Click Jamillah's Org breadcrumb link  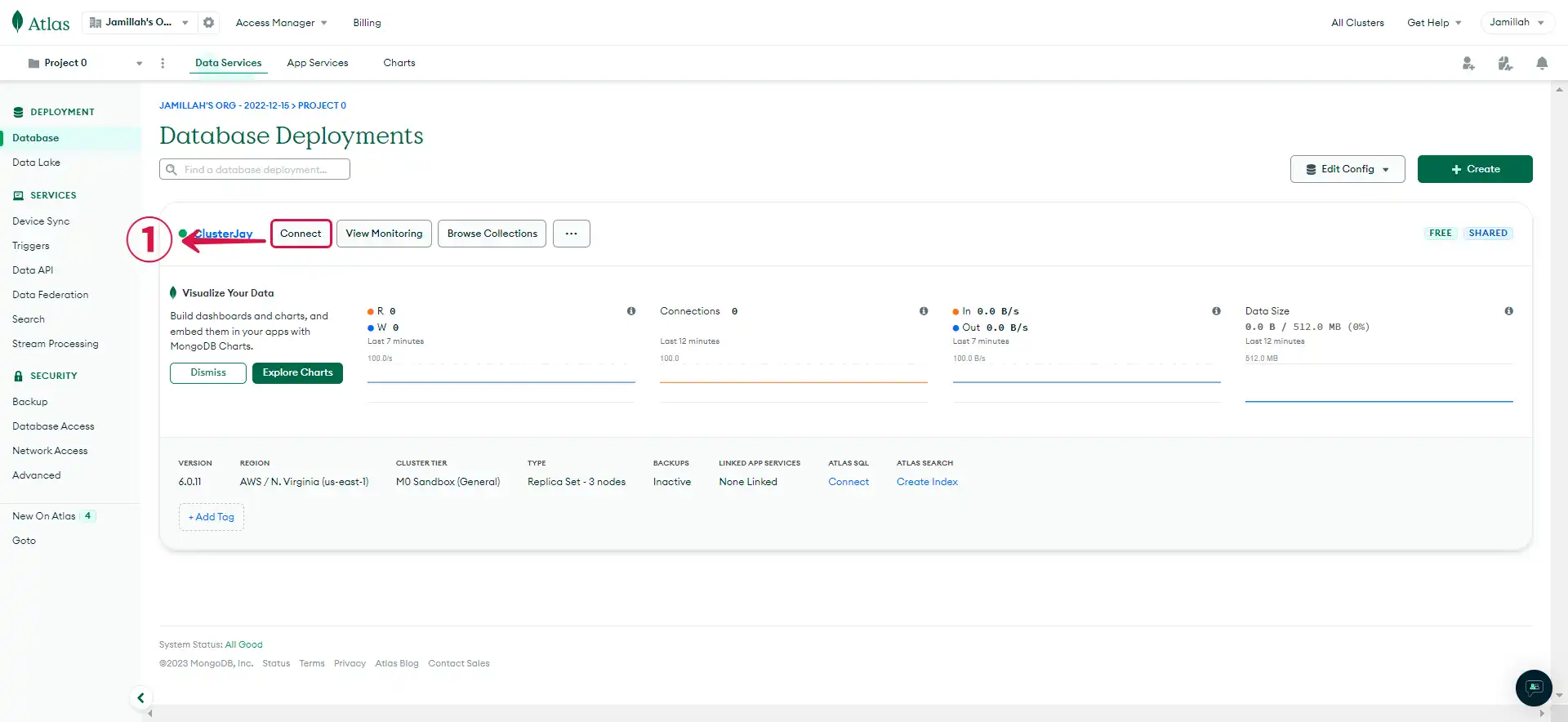point(225,105)
